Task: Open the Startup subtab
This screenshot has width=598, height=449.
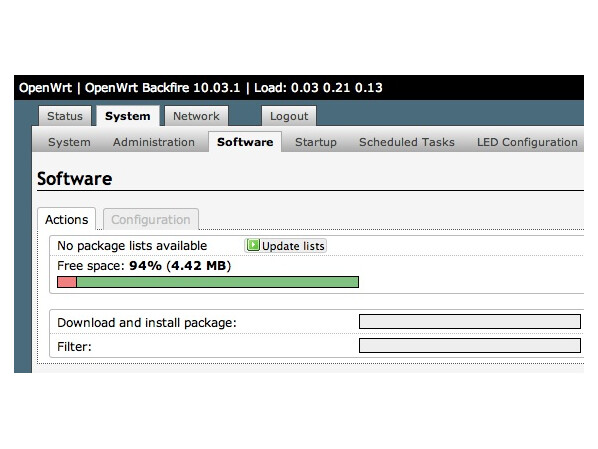Action: tap(316, 142)
